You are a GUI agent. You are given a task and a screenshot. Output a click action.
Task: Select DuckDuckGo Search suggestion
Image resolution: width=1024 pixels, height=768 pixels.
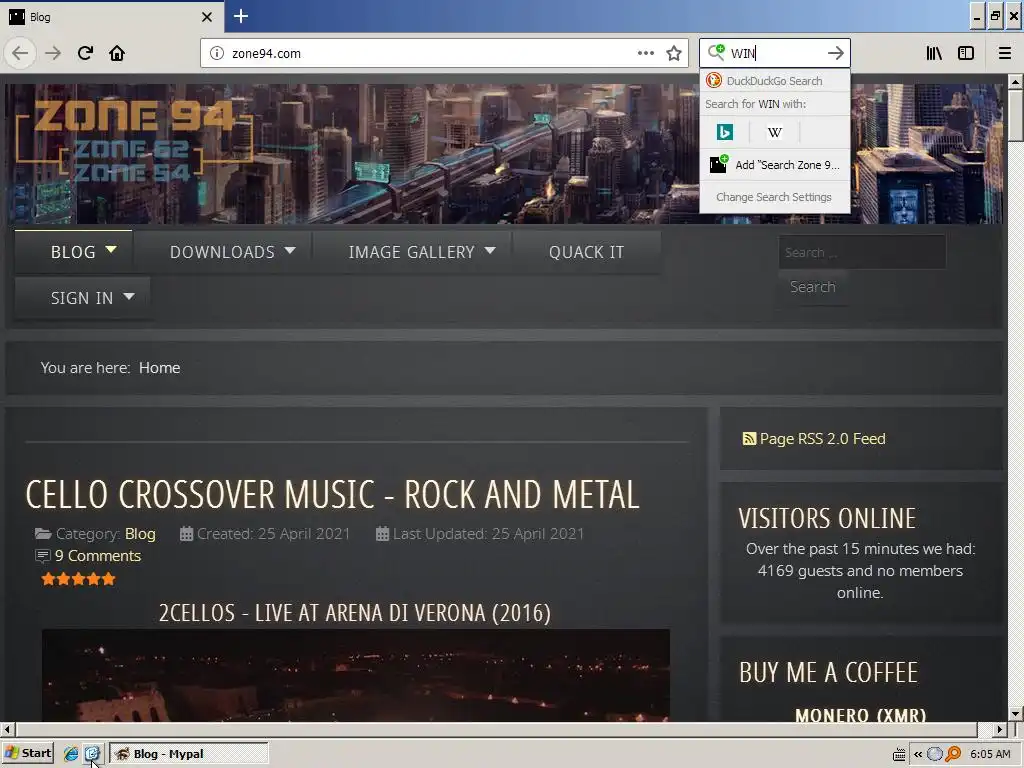point(775,81)
